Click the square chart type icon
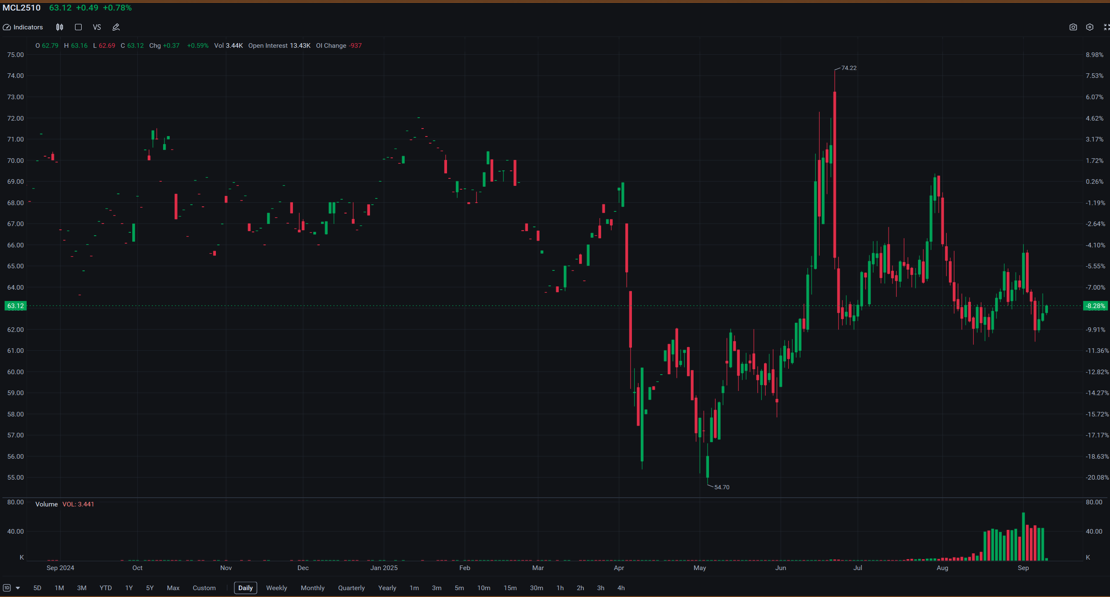Viewport: 1110px width, 597px height. 79,27
